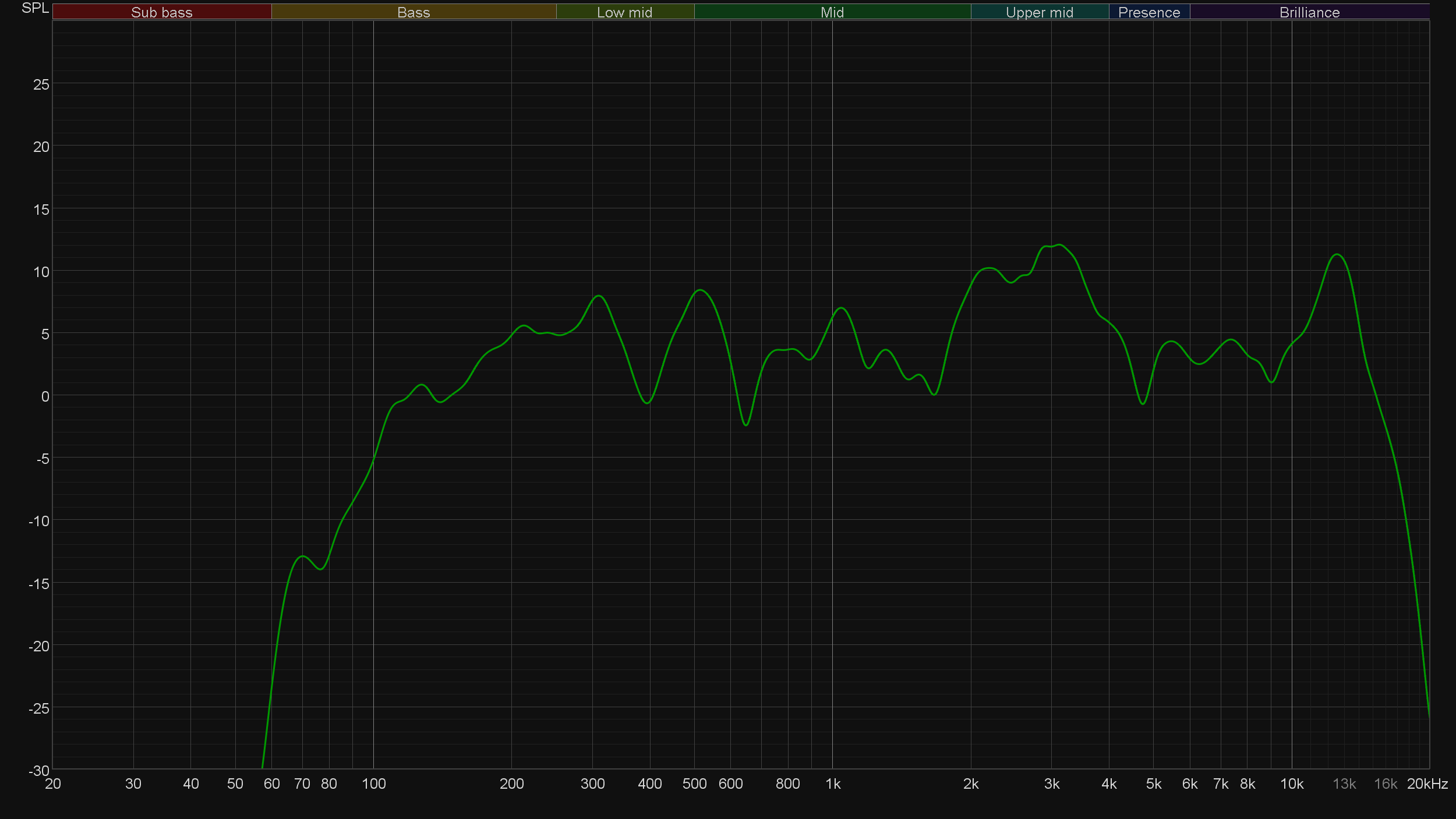Screen dimensions: 1456x819
Task: Click the Upper mid band label
Action: click(x=1039, y=12)
